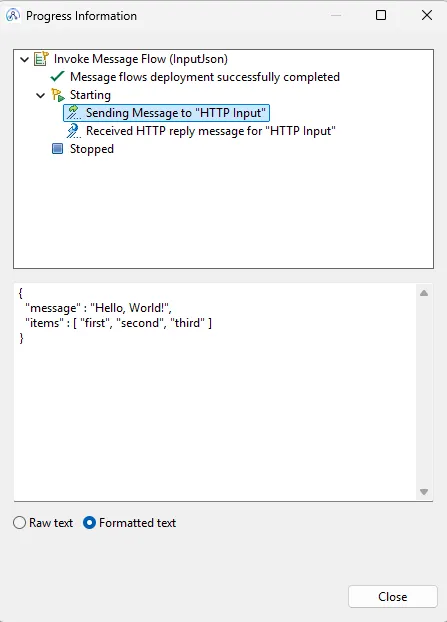The width and height of the screenshot is (447, 622).
Task: Click the blue Stopped square icon
Action: pyautogui.click(x=58, y=149)
